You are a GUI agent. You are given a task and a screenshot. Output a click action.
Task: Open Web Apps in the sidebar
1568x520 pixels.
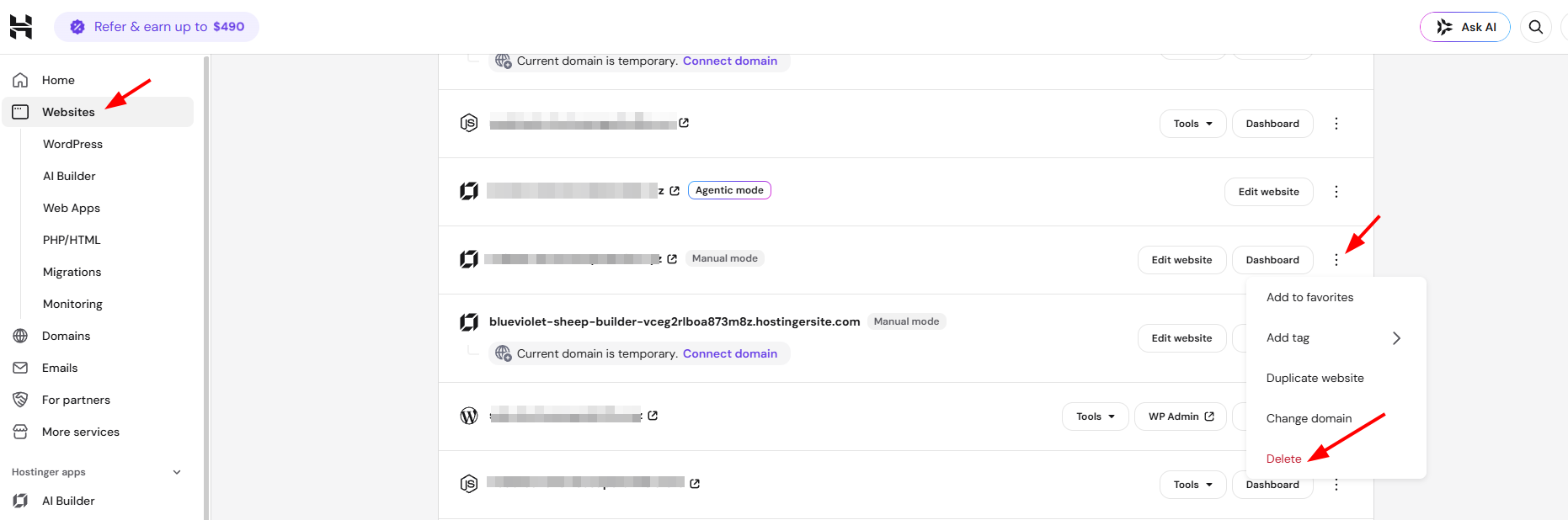click(x=72, y=208)
